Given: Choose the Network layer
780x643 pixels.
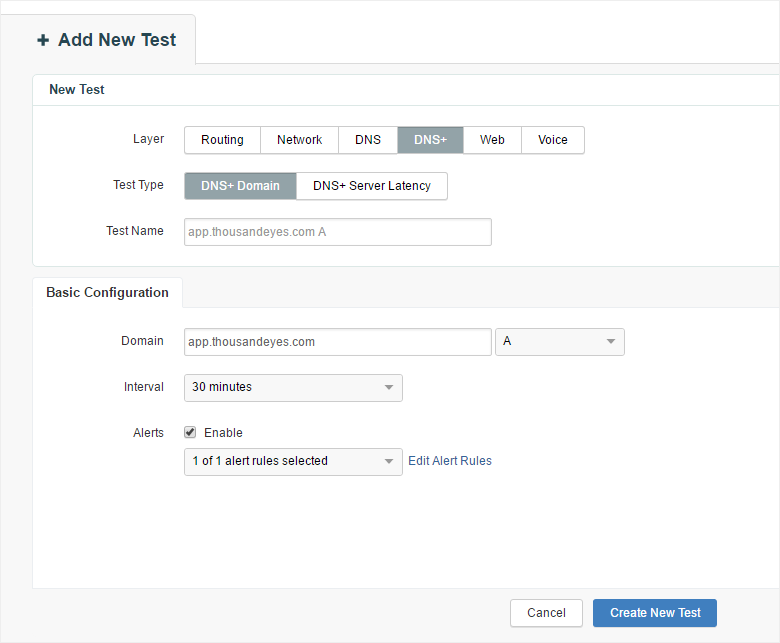Looking at the screenshot, I should click(x=299, y=140).
